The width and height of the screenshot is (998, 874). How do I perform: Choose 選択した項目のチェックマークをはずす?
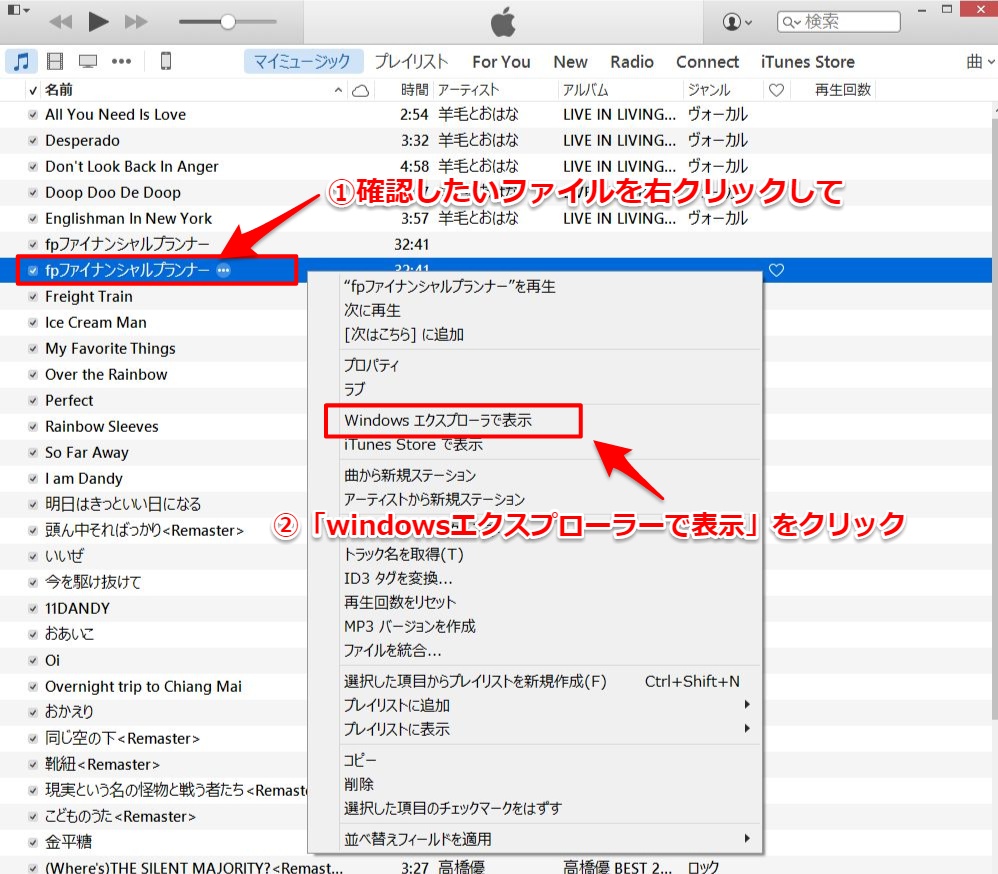click(x=453, y=808)
